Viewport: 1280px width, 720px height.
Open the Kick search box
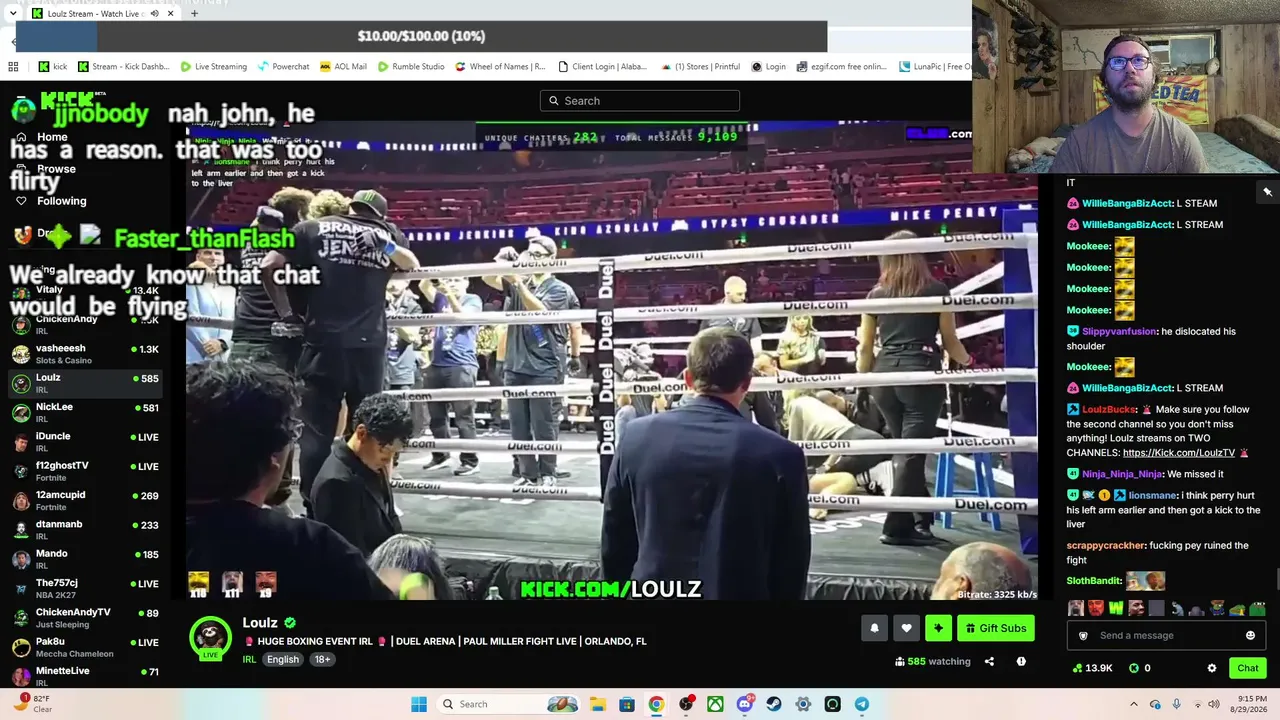640,100
